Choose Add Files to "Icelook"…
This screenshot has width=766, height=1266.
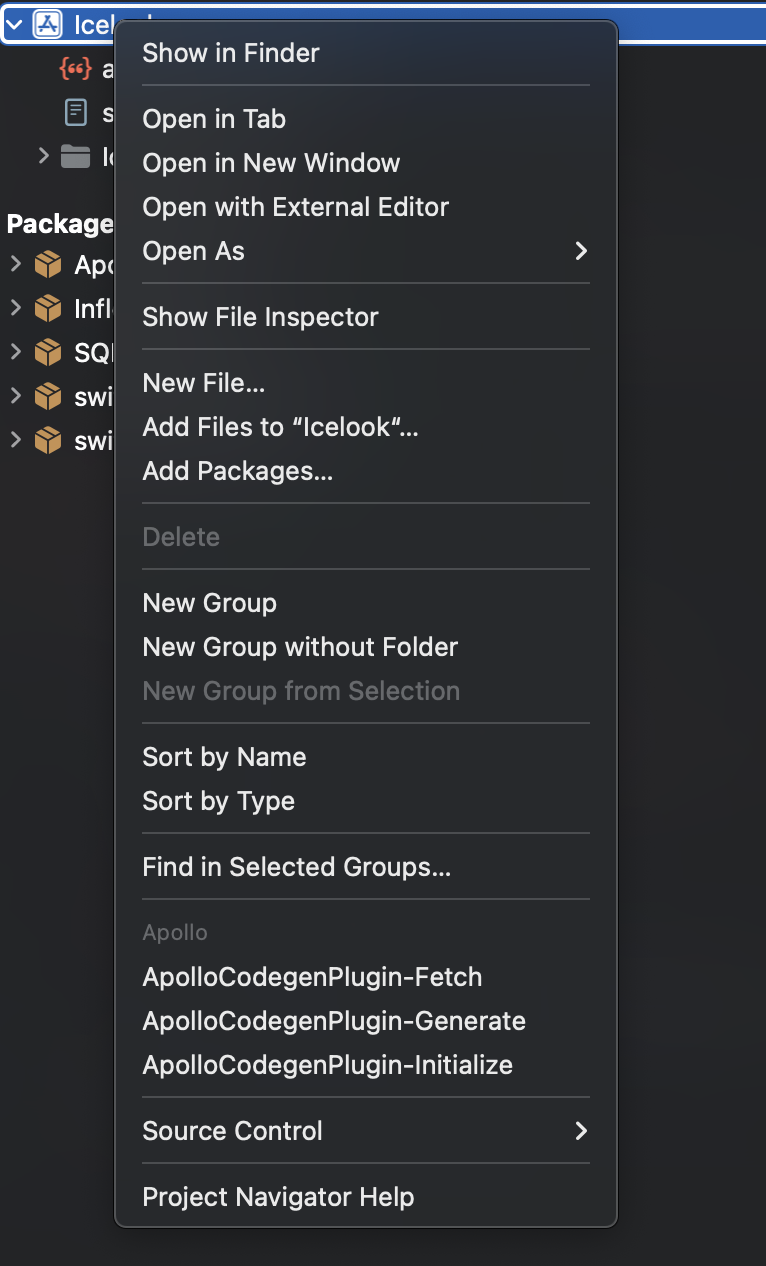click(x=366, y=427)
